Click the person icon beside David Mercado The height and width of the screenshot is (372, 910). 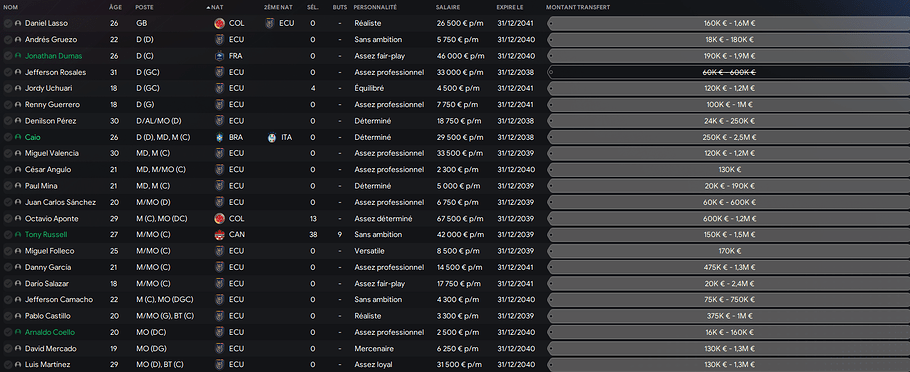[x=18, y=349]
